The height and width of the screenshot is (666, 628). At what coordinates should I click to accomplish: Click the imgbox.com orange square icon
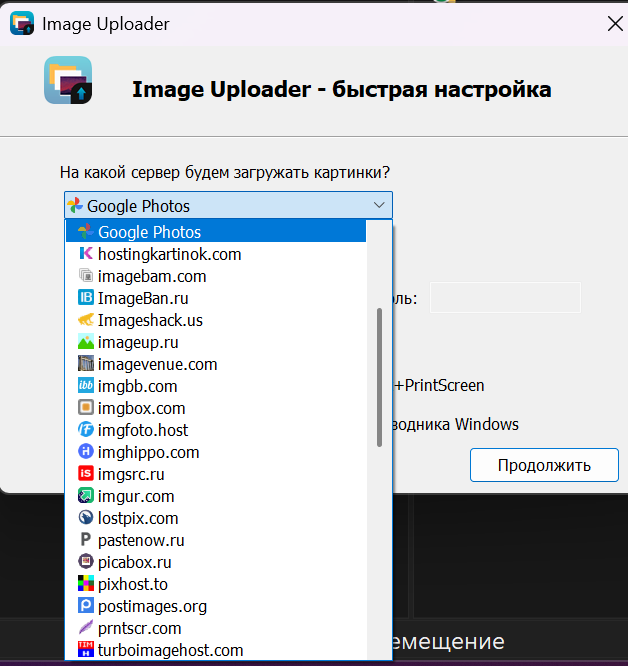coord(85,408)
